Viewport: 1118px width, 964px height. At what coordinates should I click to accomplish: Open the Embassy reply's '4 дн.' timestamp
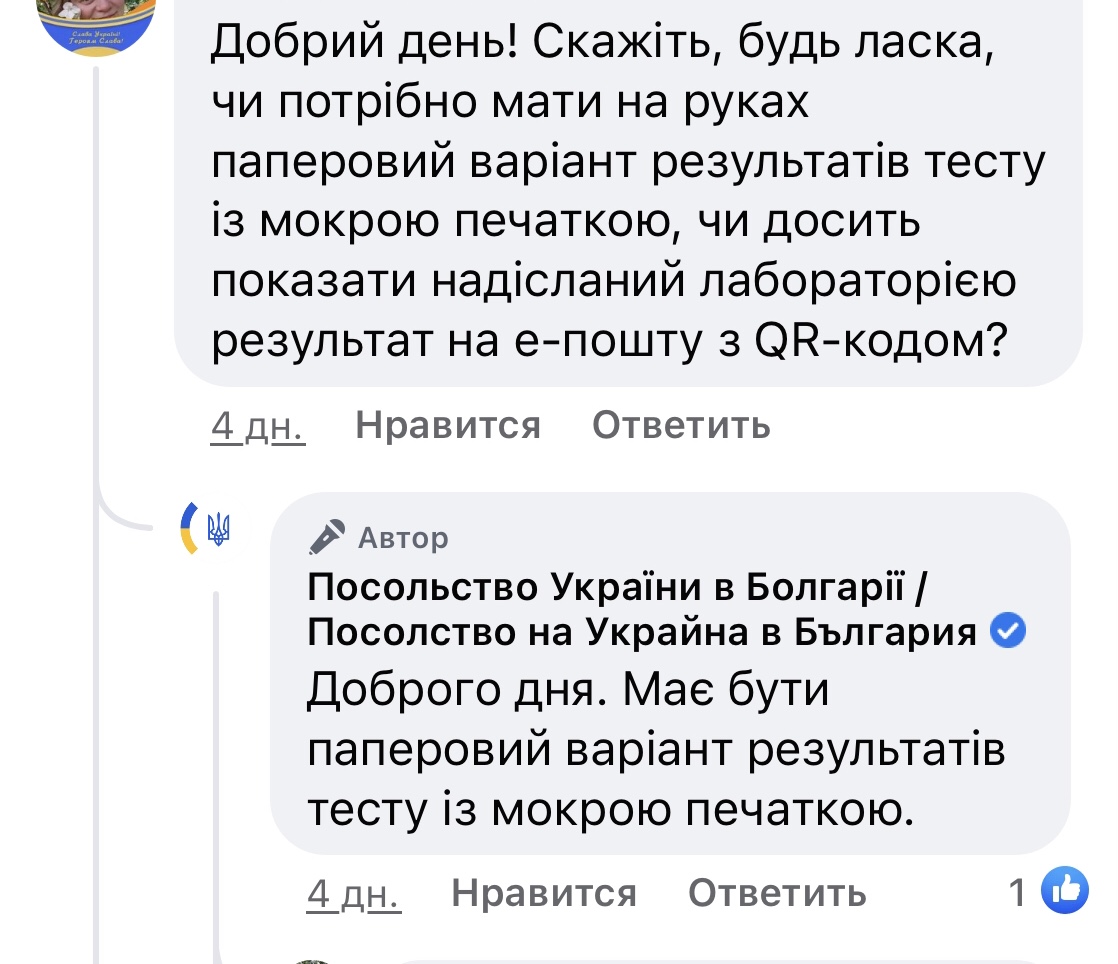point(353,893)
